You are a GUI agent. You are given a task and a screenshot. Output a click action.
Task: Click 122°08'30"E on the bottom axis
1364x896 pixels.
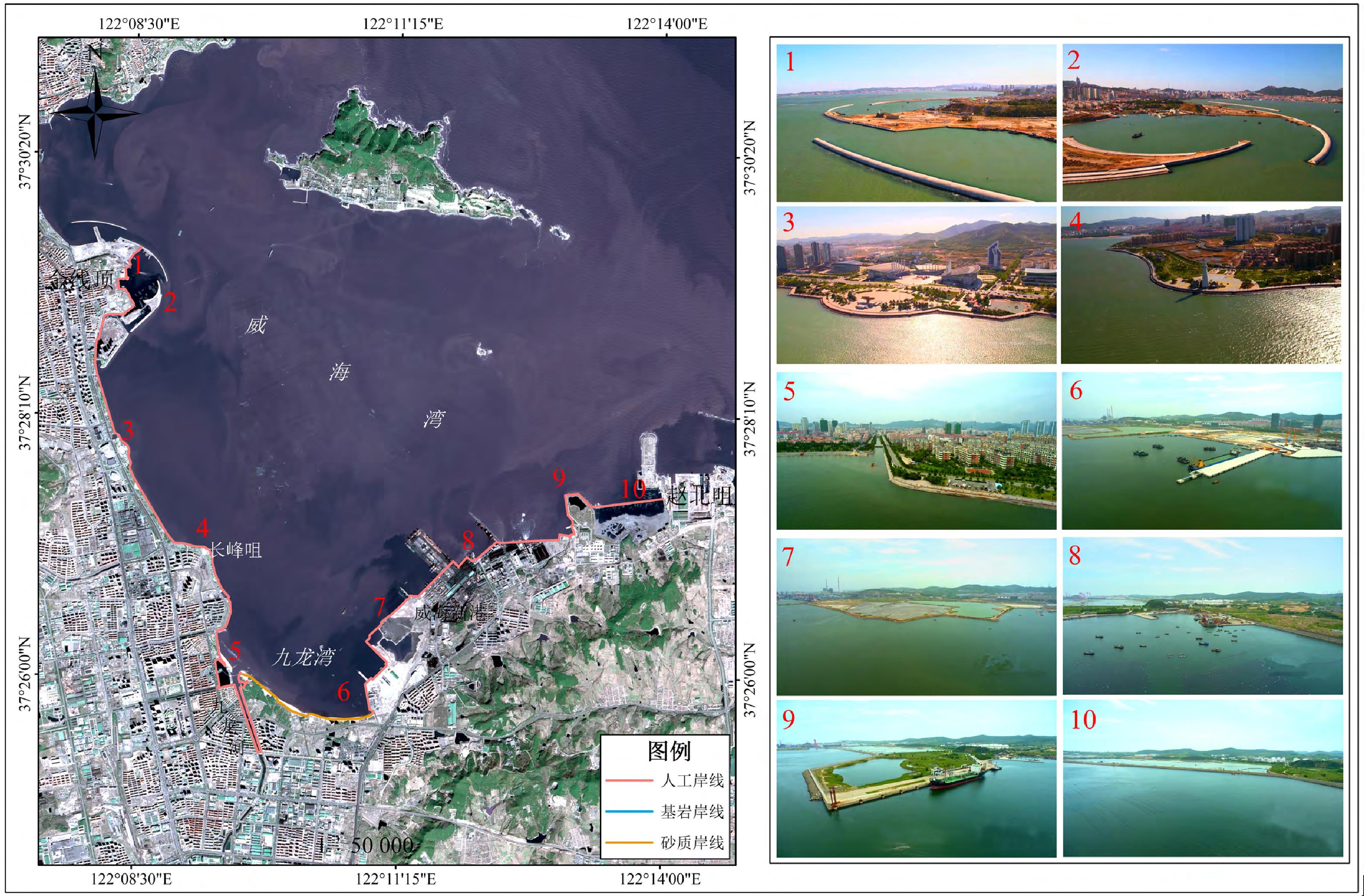pyautogui.click(x=132, y=879)
